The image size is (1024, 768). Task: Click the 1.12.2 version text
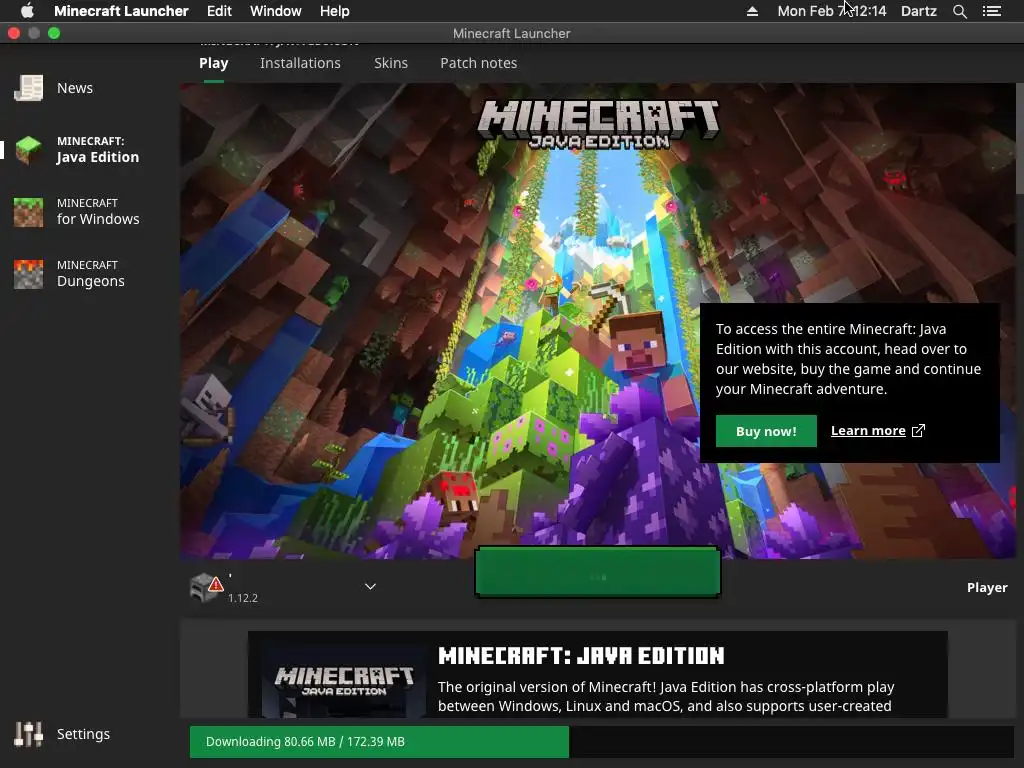coord(242,598)
